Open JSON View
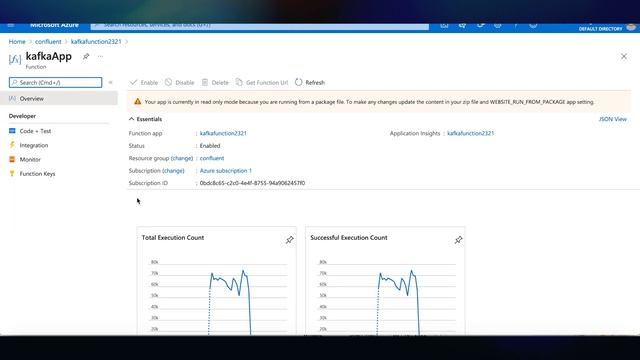 pyautogui.click(x=612, y=119)
